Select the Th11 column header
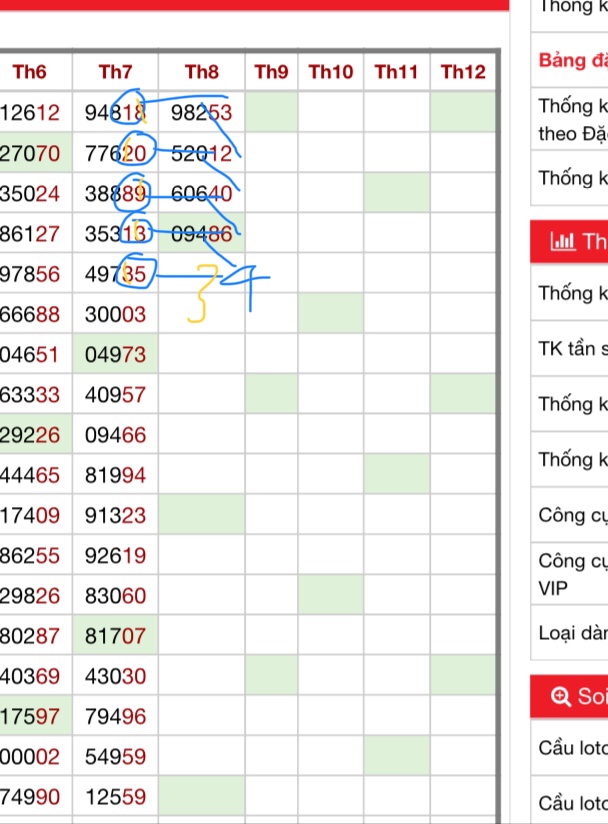This screenshot has height=824, width=608. pyautogui.click(x=396, y=72)
